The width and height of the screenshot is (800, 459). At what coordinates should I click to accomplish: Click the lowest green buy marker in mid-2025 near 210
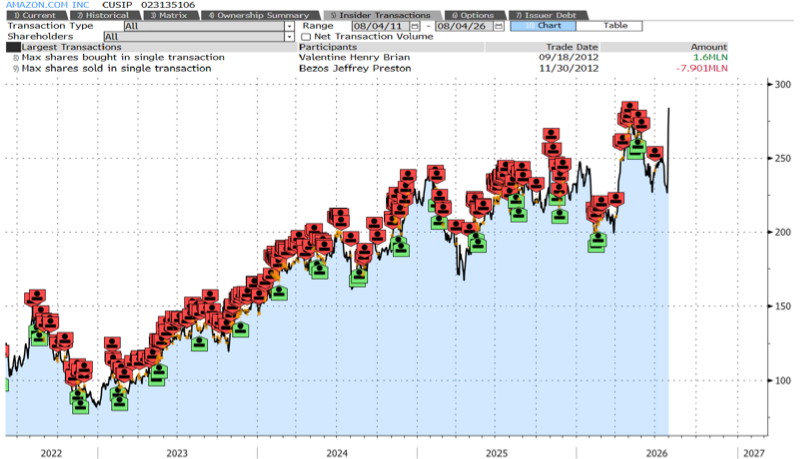[x=560, y=216]
